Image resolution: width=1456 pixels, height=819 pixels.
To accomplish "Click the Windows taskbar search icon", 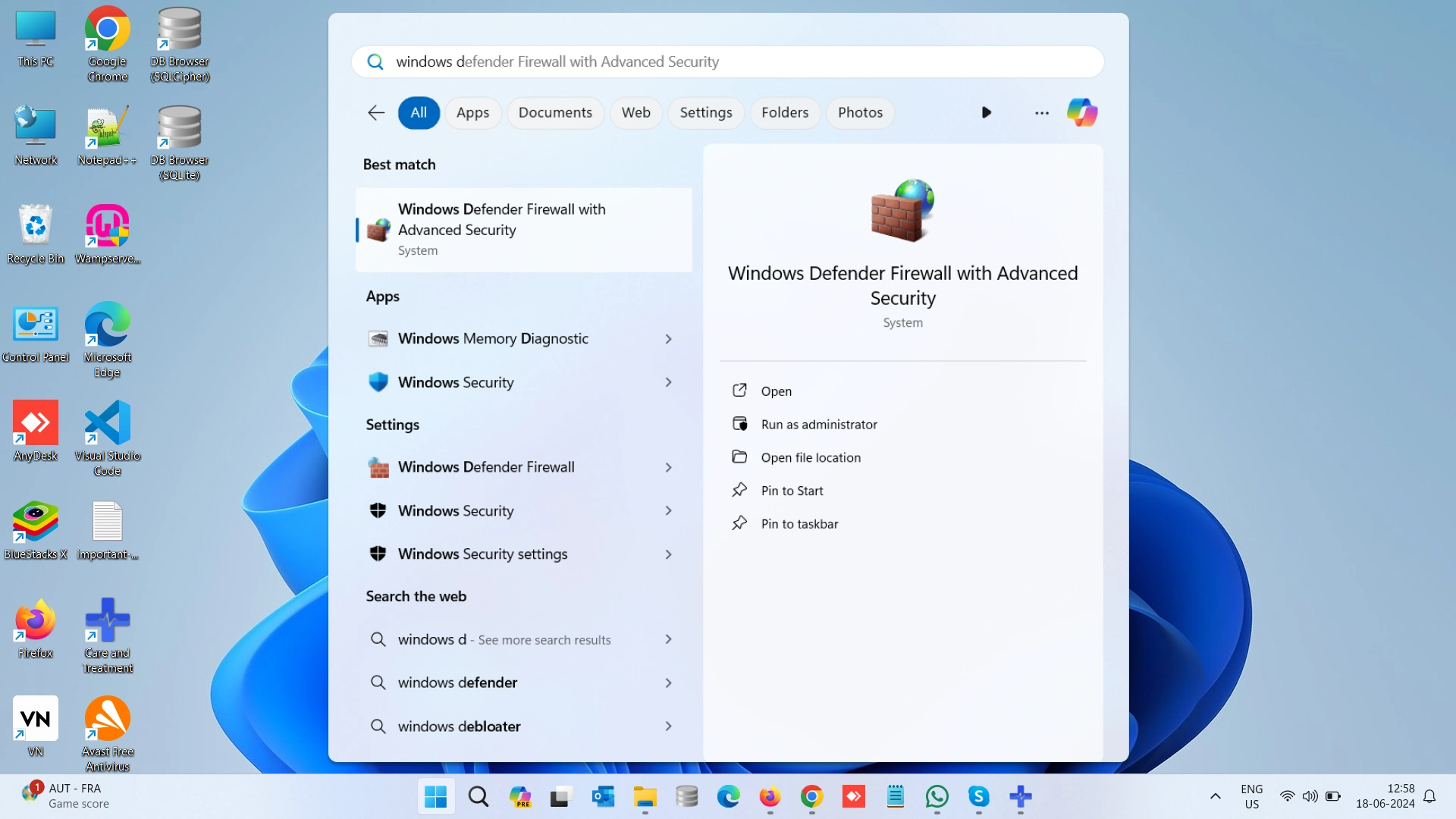I will (x=478, y=796).
